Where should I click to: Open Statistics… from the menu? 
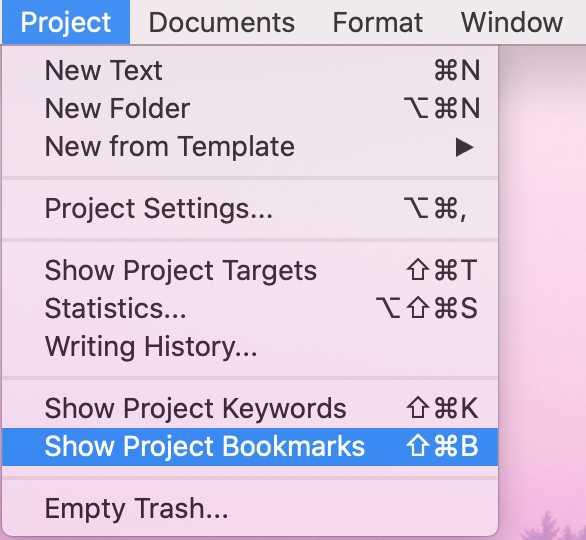(x=250, y=308)
